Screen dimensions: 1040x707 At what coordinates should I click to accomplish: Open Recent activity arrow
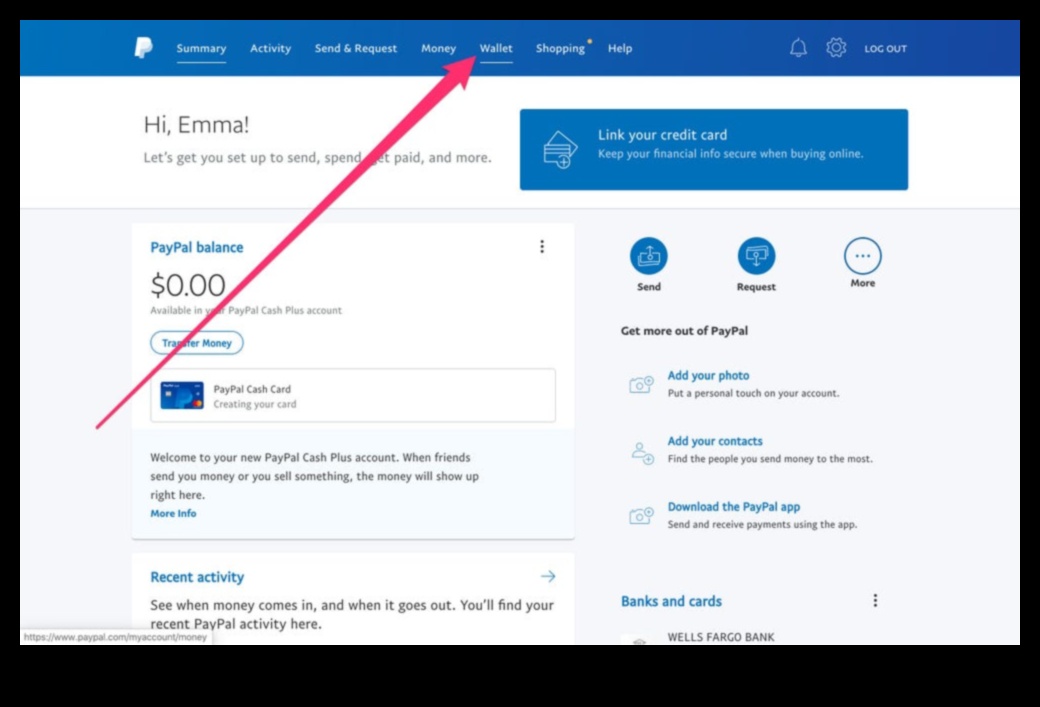click(x=548, y=576)
